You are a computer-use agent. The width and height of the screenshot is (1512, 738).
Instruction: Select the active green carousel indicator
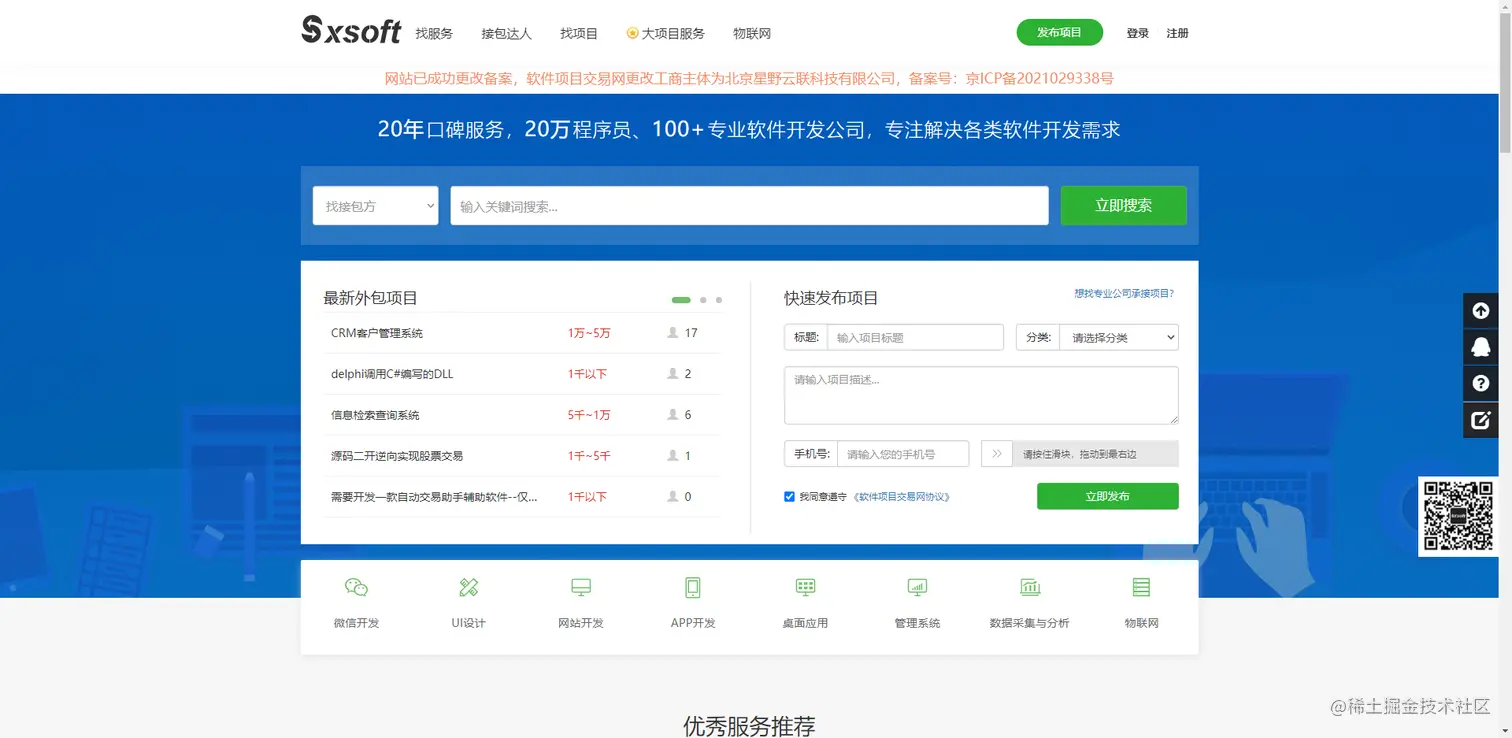[681, 300]
